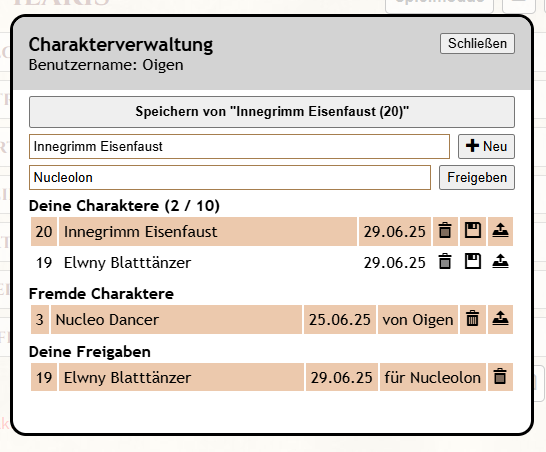Click the Freigeben button
Screen dimensions: 546x452
point(477,177)
